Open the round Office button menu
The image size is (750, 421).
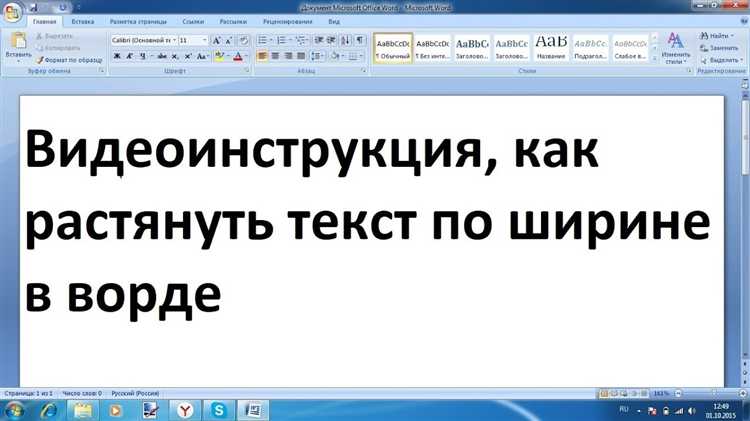tap(12, 11)
